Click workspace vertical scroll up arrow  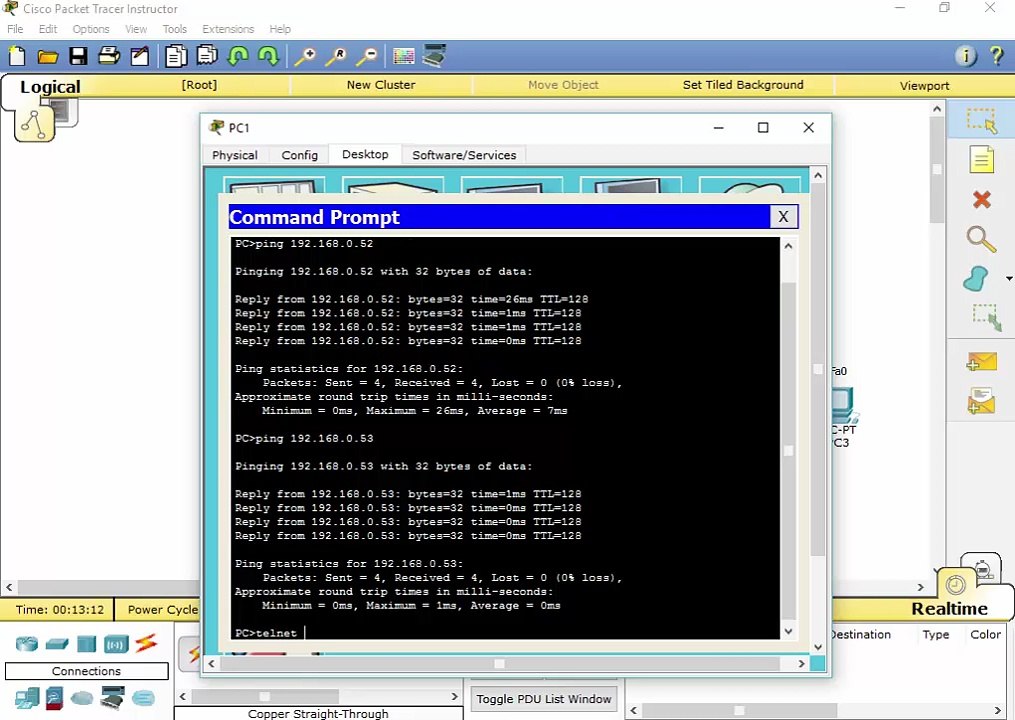[x=937, y=109]
